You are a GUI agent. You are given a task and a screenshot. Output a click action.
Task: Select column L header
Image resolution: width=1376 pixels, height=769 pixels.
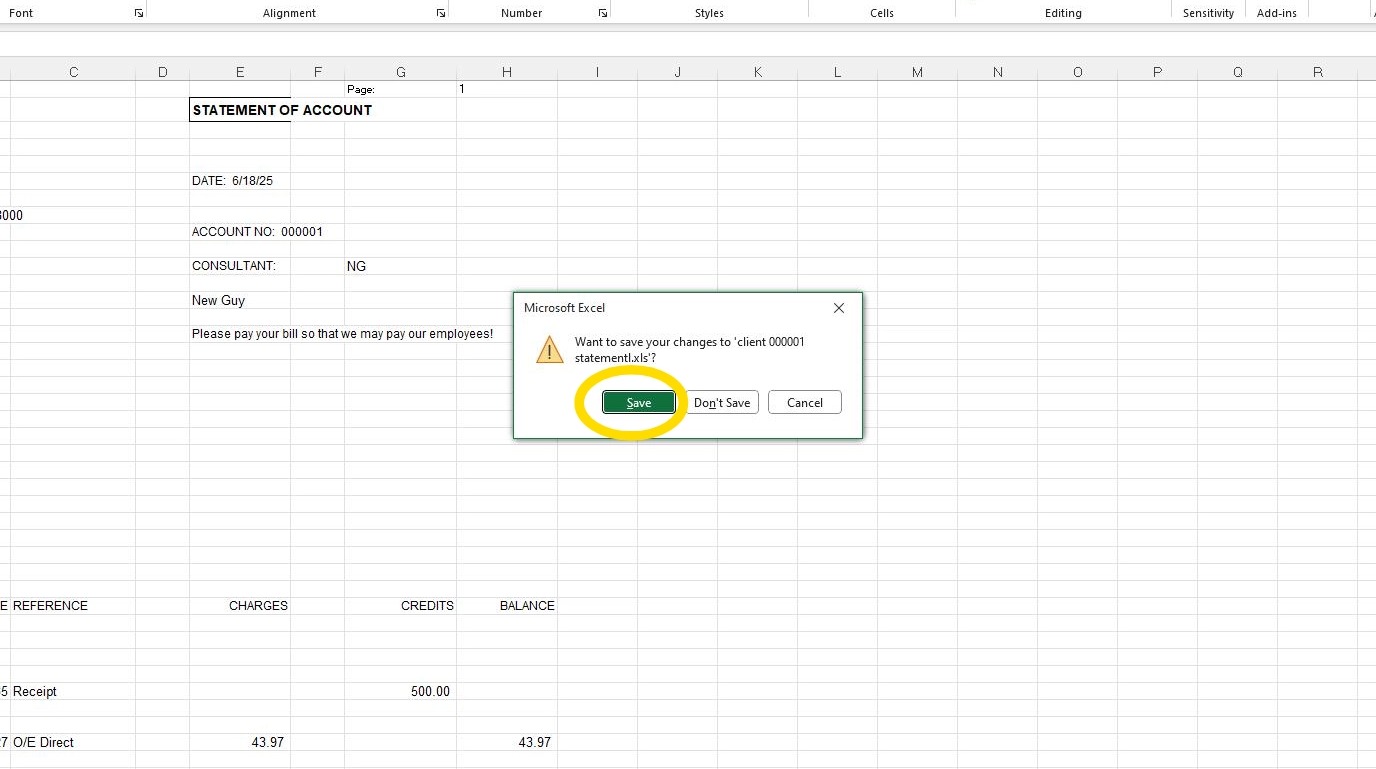tap(837, 72)
